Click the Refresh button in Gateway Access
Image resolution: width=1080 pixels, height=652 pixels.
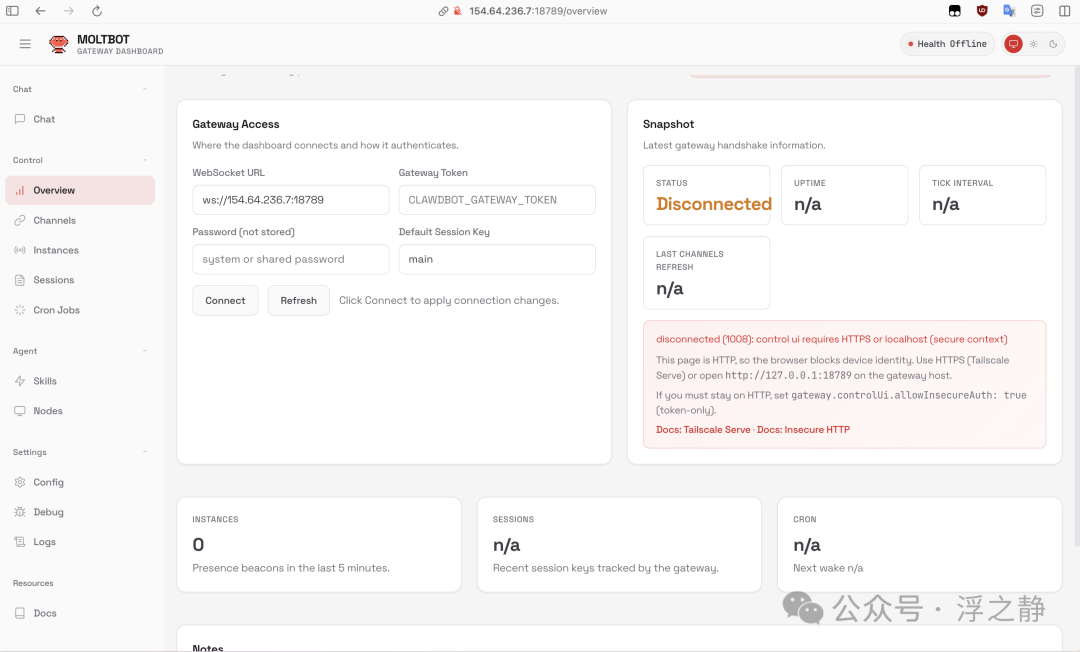coord(298,301)
